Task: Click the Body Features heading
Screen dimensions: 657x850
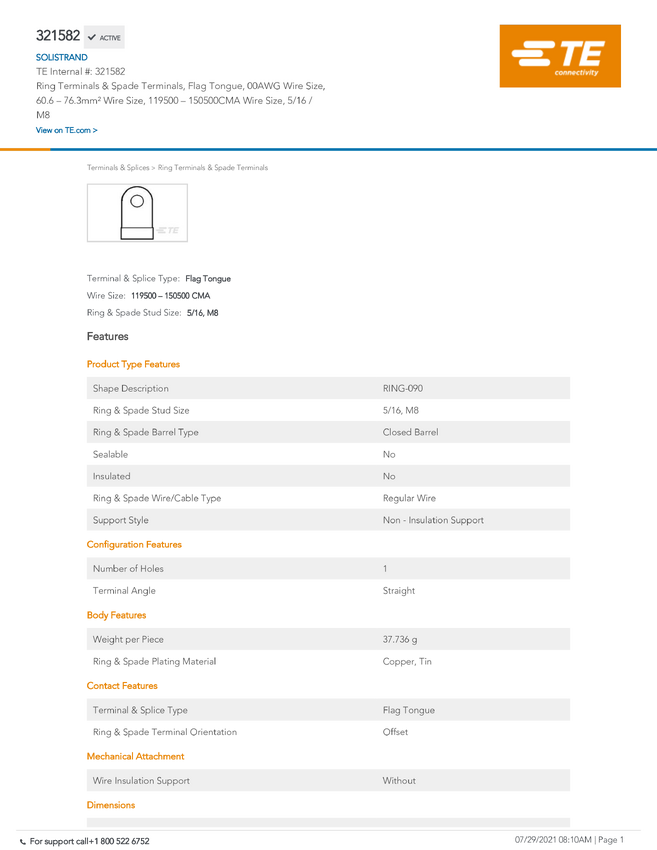Action: click(x=117, y=615)
